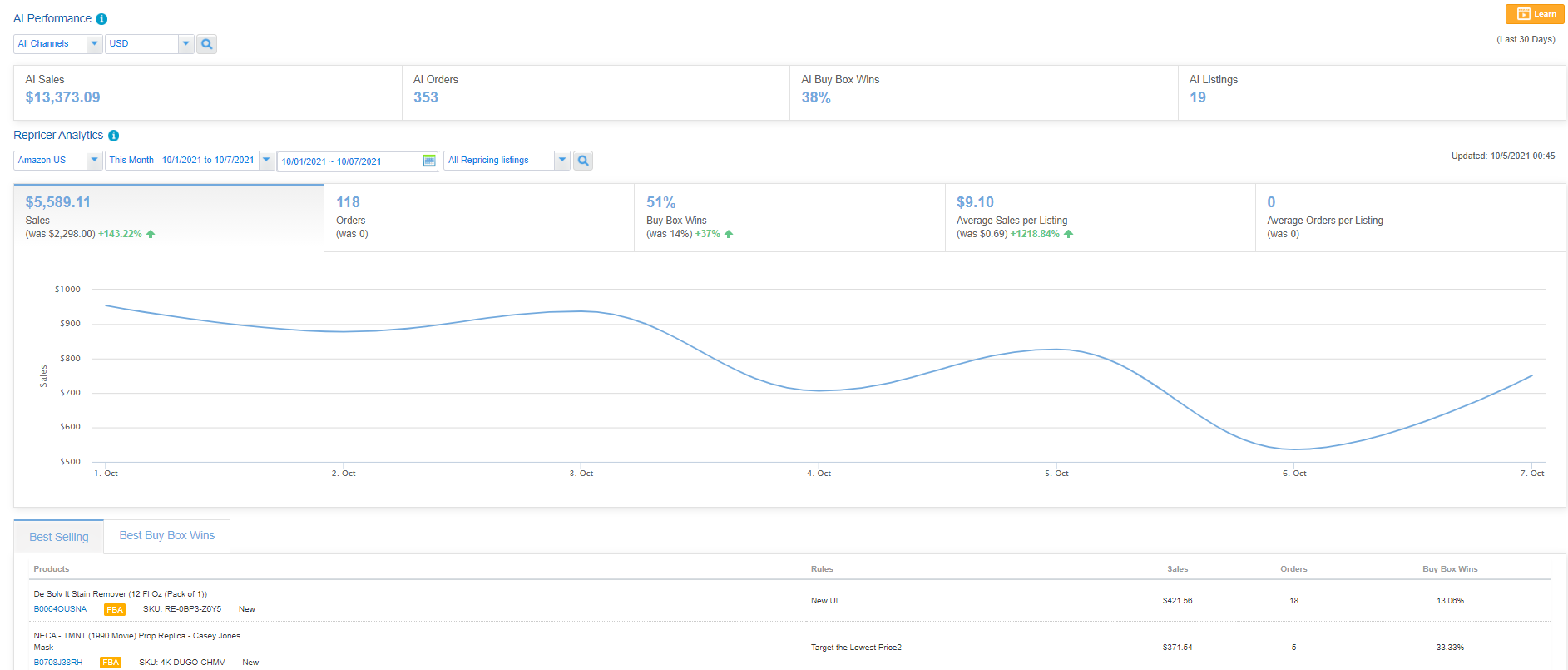Open the Amazon US marketplace dropdown
Screen dimensions: 1568x670
58,161
